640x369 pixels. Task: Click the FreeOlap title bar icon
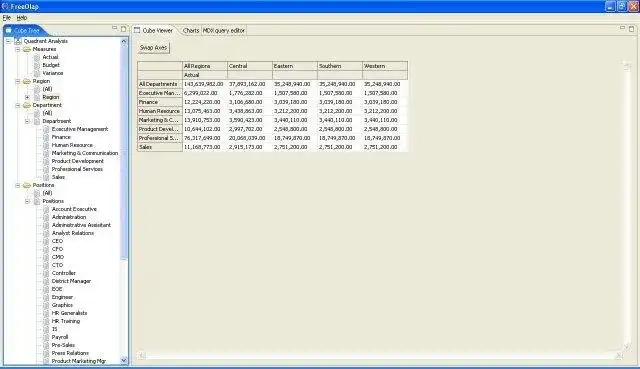pyautogui.click(x=5, y=7)
